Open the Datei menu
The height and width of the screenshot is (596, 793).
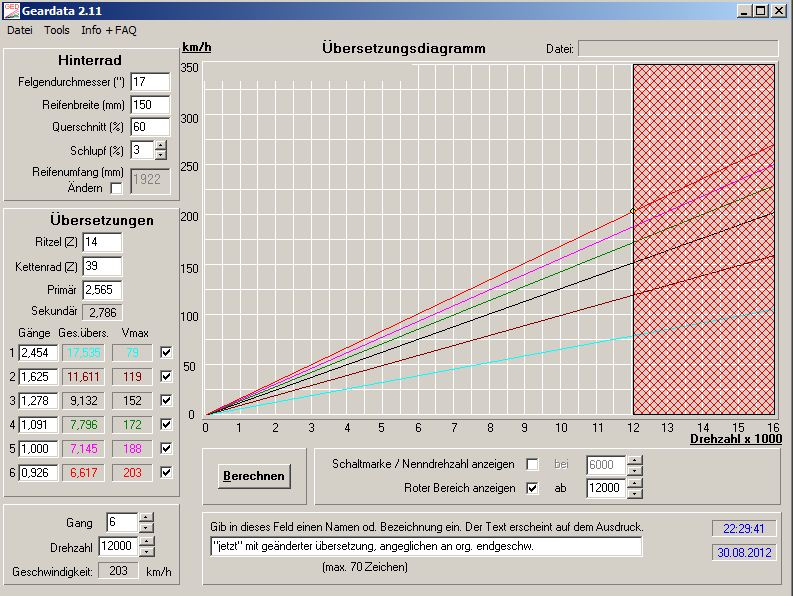(20, 30)
